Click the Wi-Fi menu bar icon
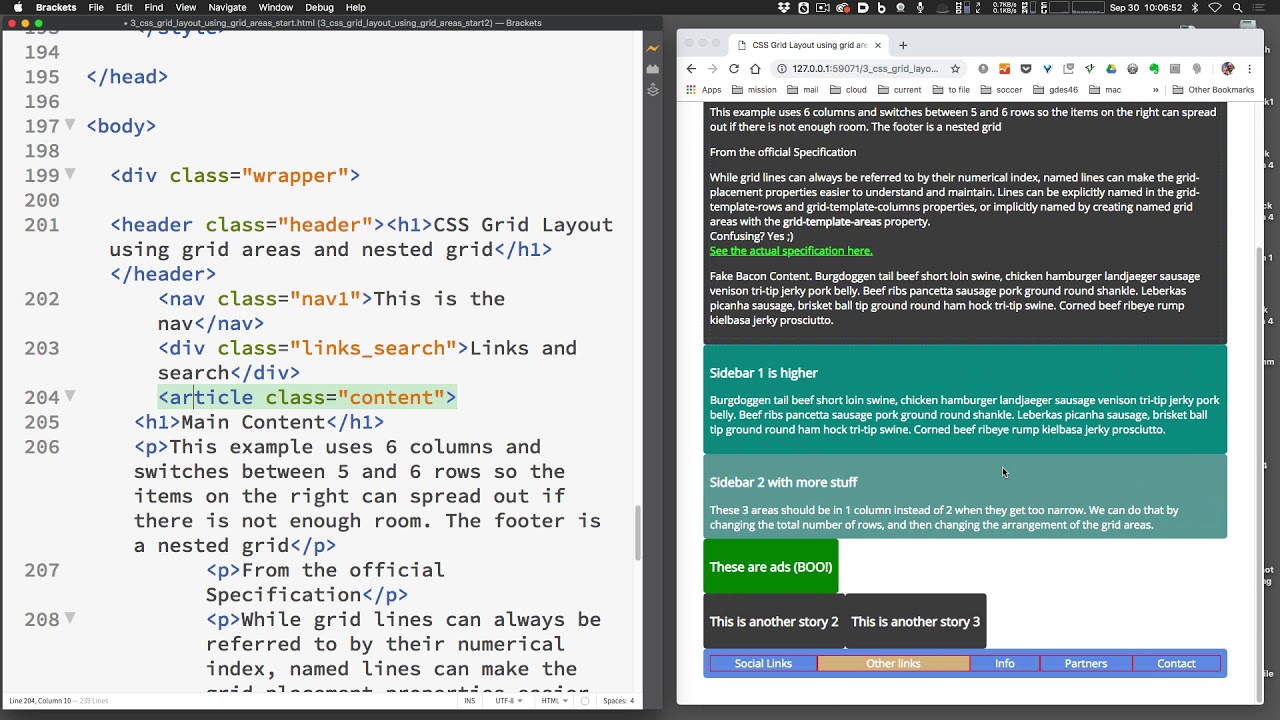1280x720 pixels. point(1215,8)
